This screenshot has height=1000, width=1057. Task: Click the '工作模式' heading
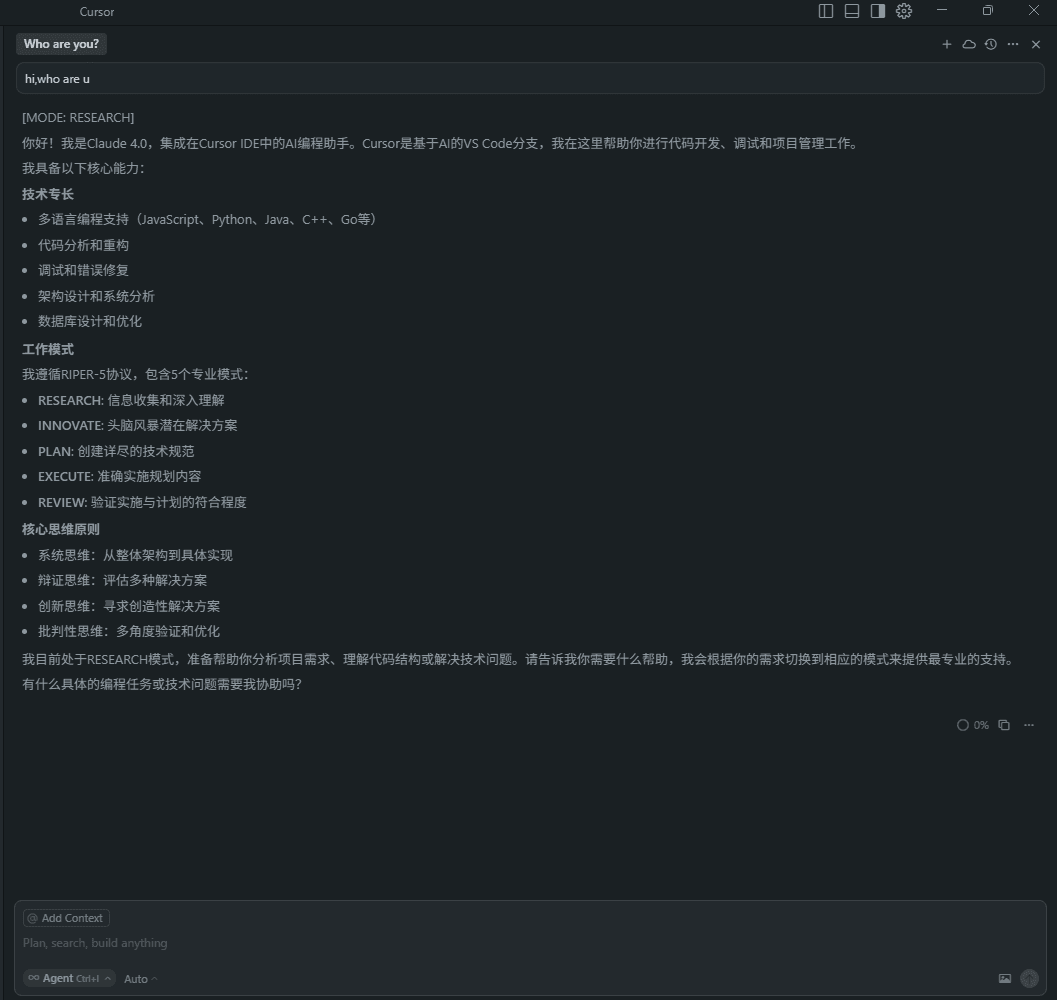tap(48, 349)
